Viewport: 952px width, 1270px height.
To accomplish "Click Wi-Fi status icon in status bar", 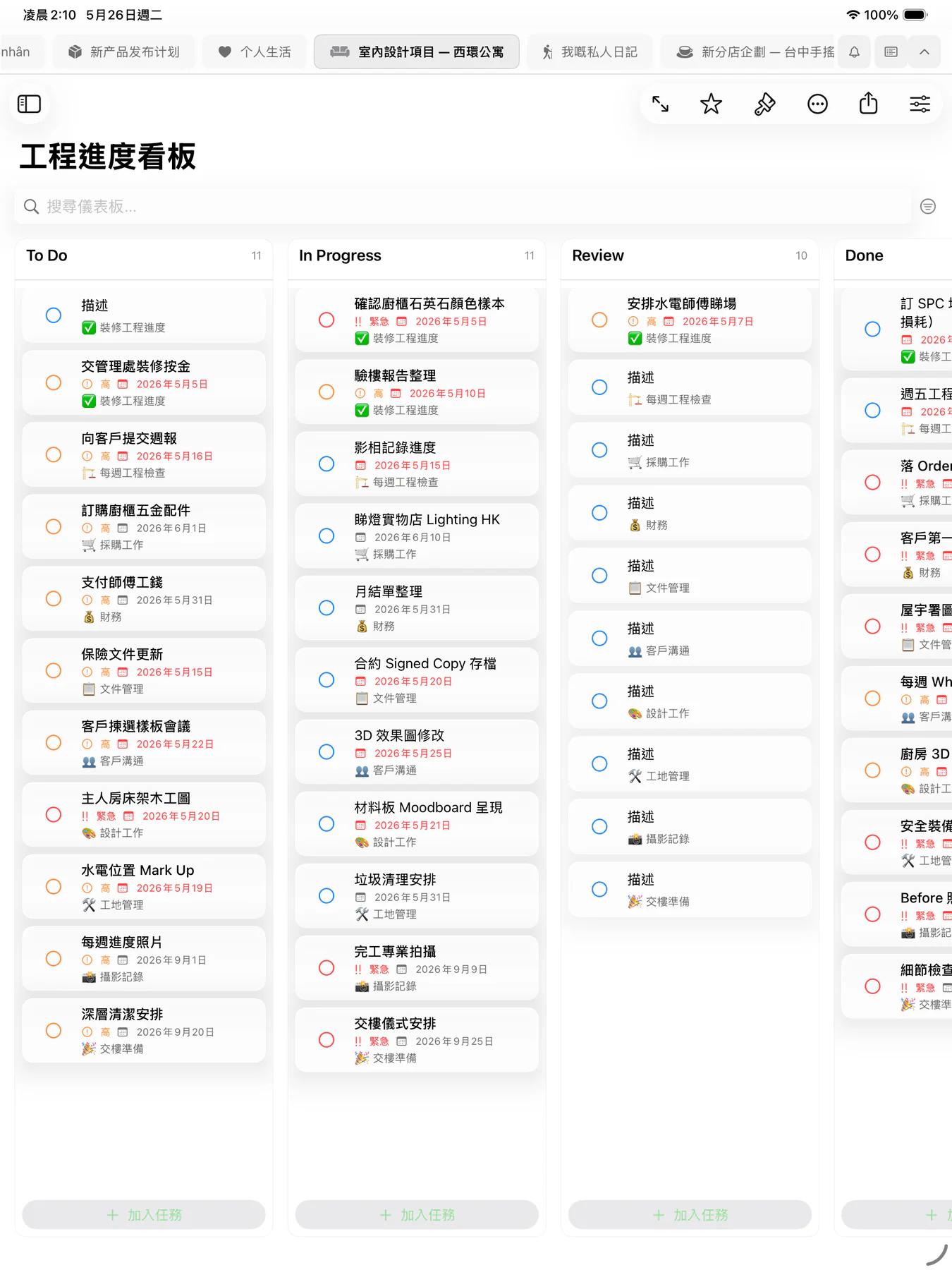I will point(853,15).
